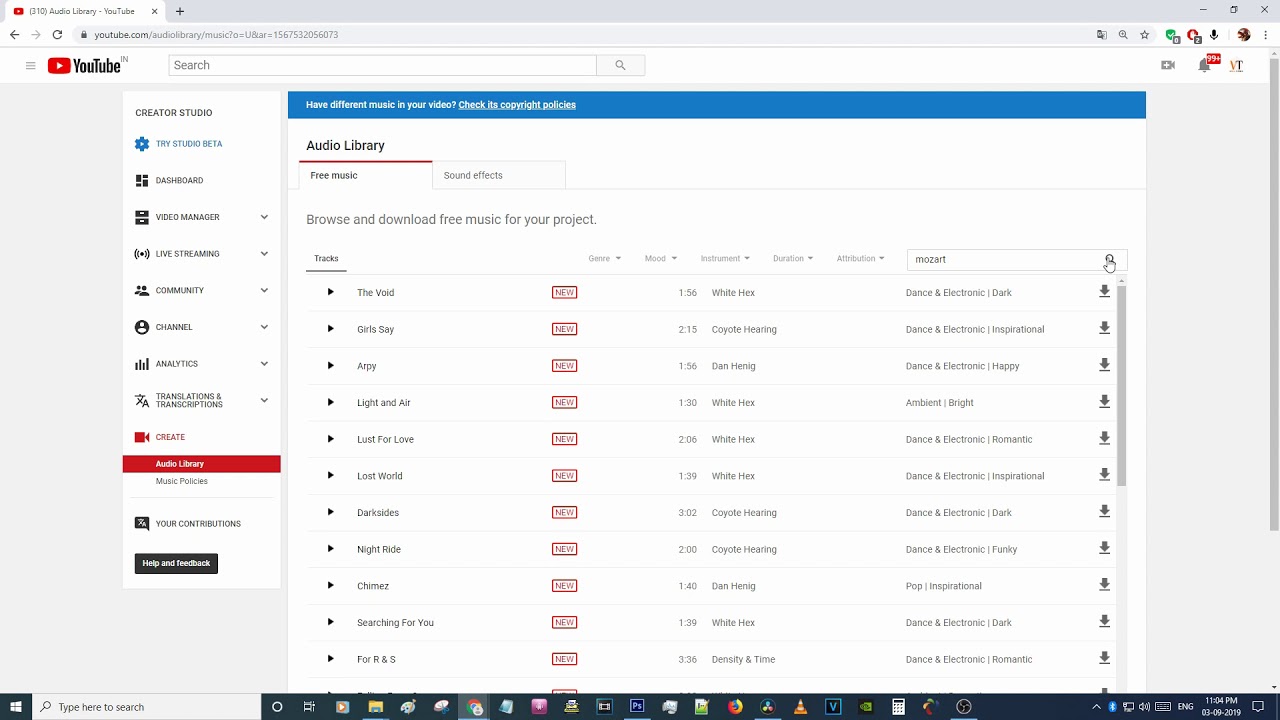Select the Free music tab
The width and height of the screenshot is (1280, 720).
point(366,175)
